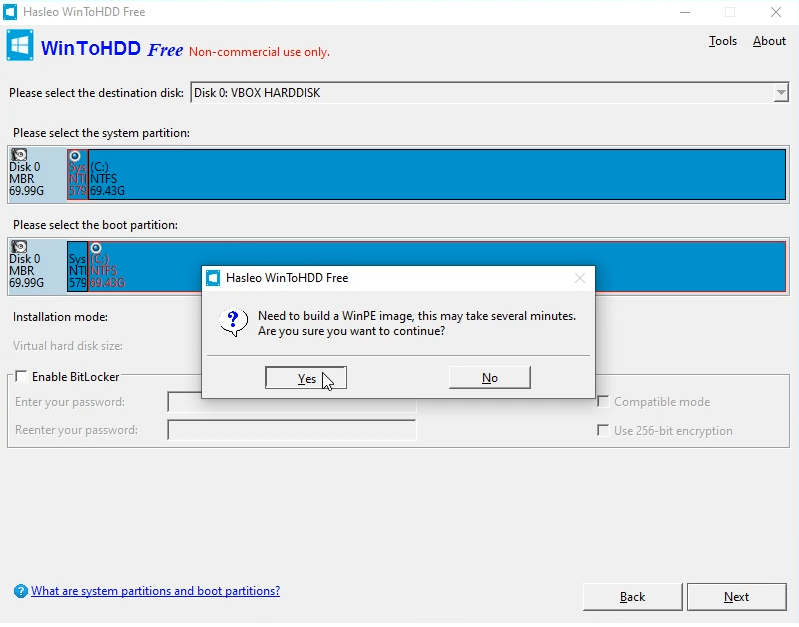Select the C: radio in boot partition
The width and height of the screenshot is (799, 627).
96,248
